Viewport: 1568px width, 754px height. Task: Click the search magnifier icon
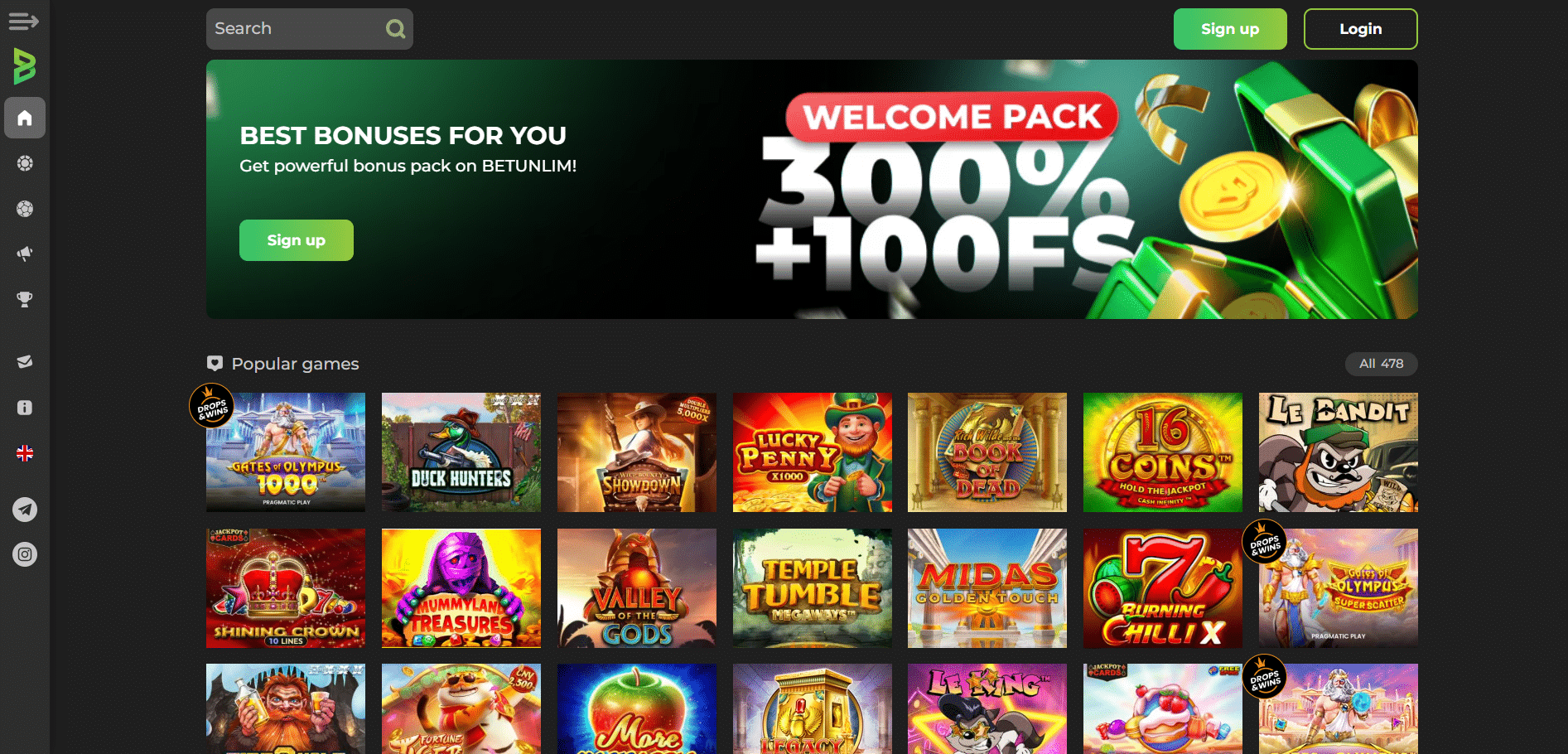[x=396, y=29]
